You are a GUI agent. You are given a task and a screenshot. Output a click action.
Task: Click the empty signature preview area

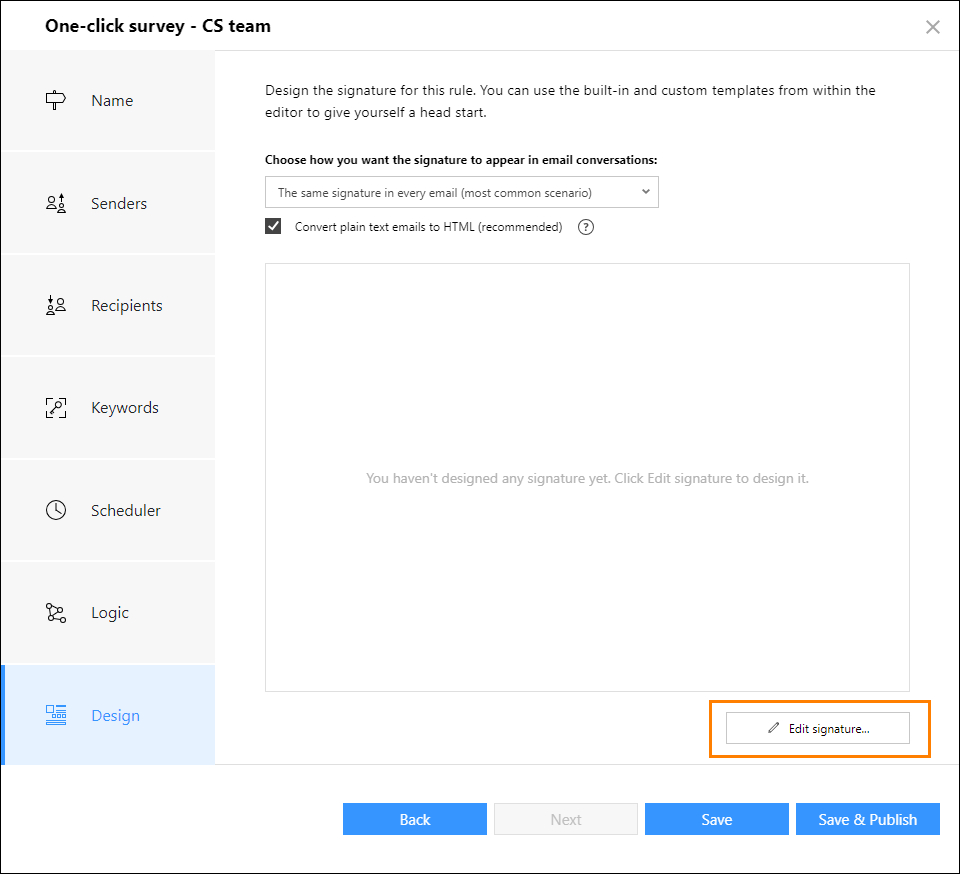pyautogui.click(x=587, y=477)
